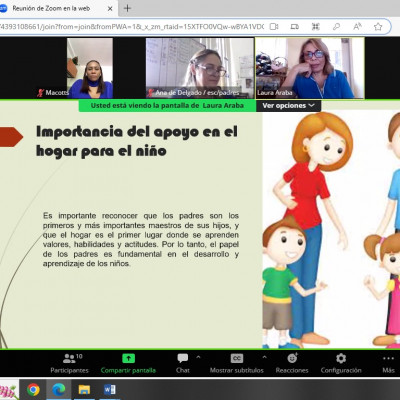
Task: Open the Chat panel
Action: click(183, 363)
